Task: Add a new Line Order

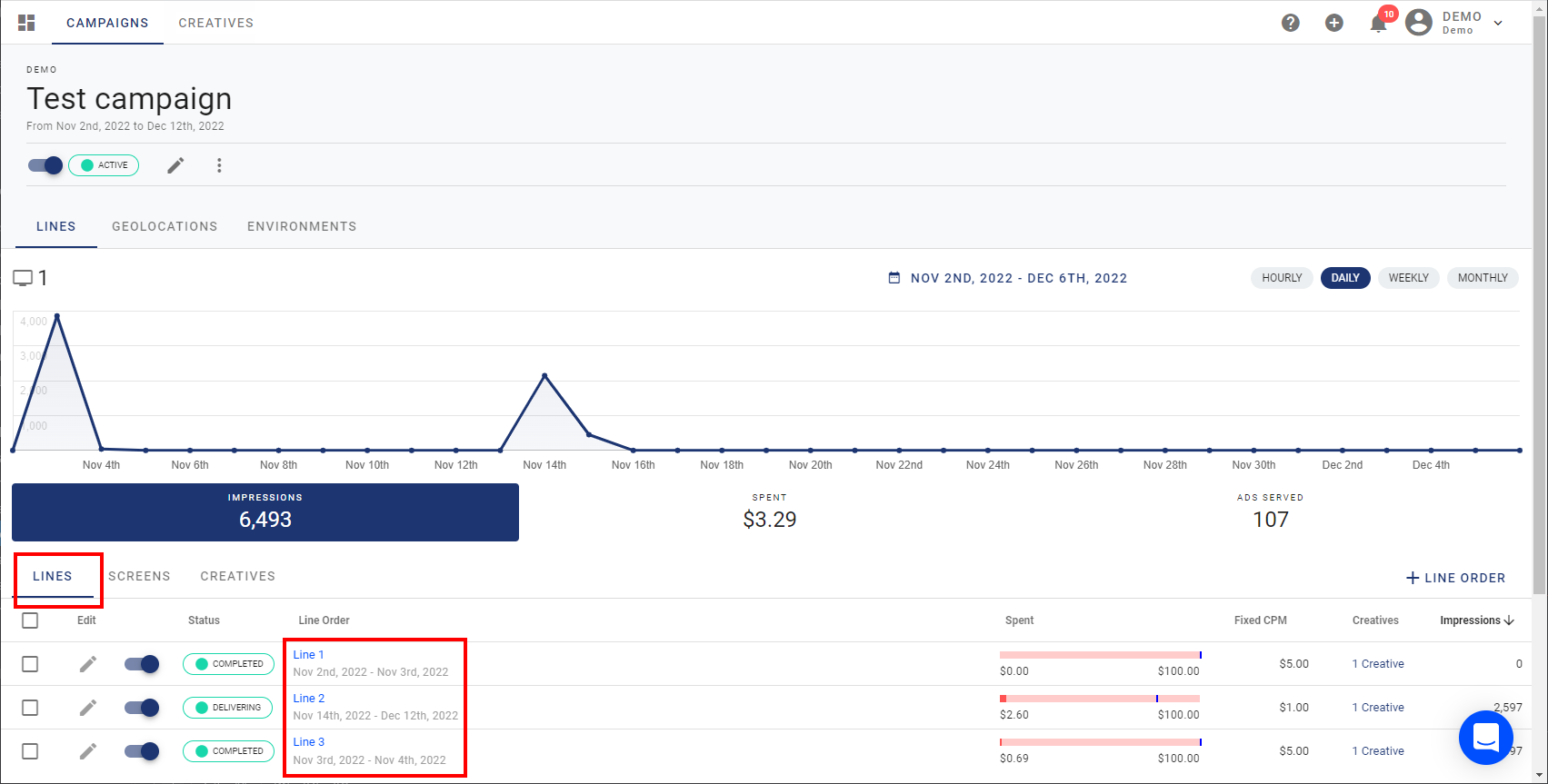Action: [1455, 578]
